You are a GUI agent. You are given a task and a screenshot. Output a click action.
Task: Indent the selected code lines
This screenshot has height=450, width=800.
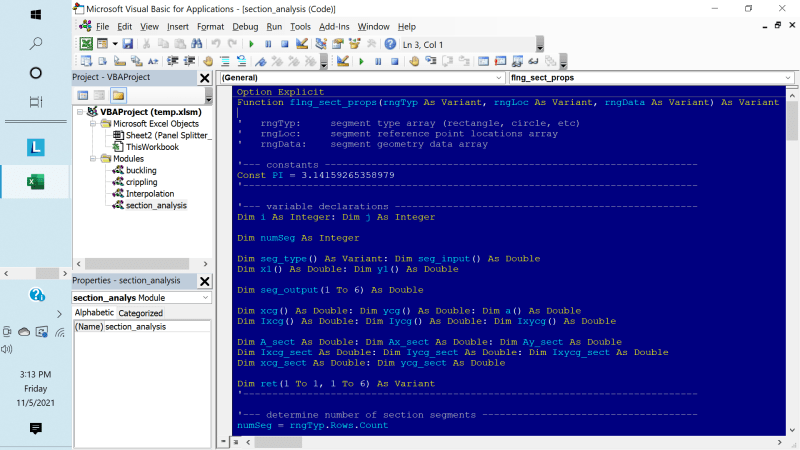tap(172, 61)
